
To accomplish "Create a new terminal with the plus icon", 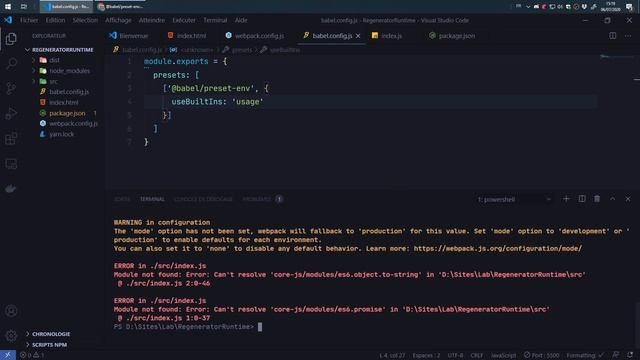I will [x=566, y=199].
